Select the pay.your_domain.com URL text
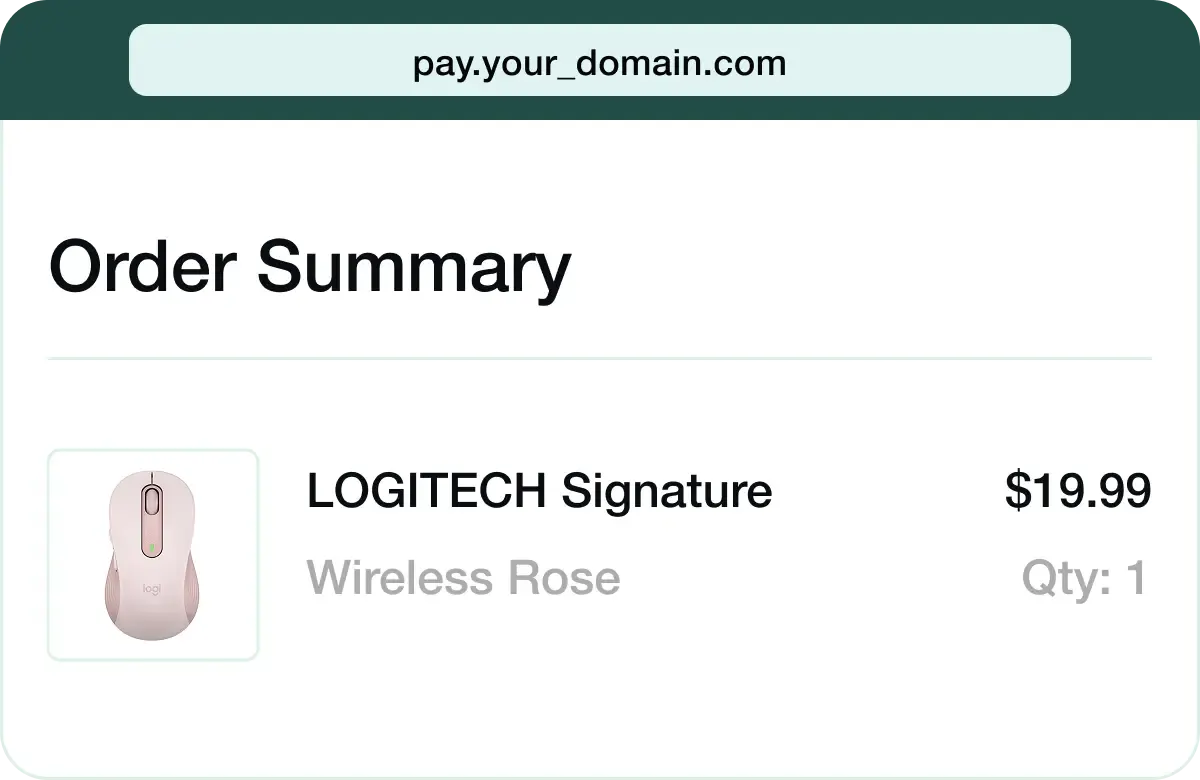1200x780 pixels. (599, 64)
